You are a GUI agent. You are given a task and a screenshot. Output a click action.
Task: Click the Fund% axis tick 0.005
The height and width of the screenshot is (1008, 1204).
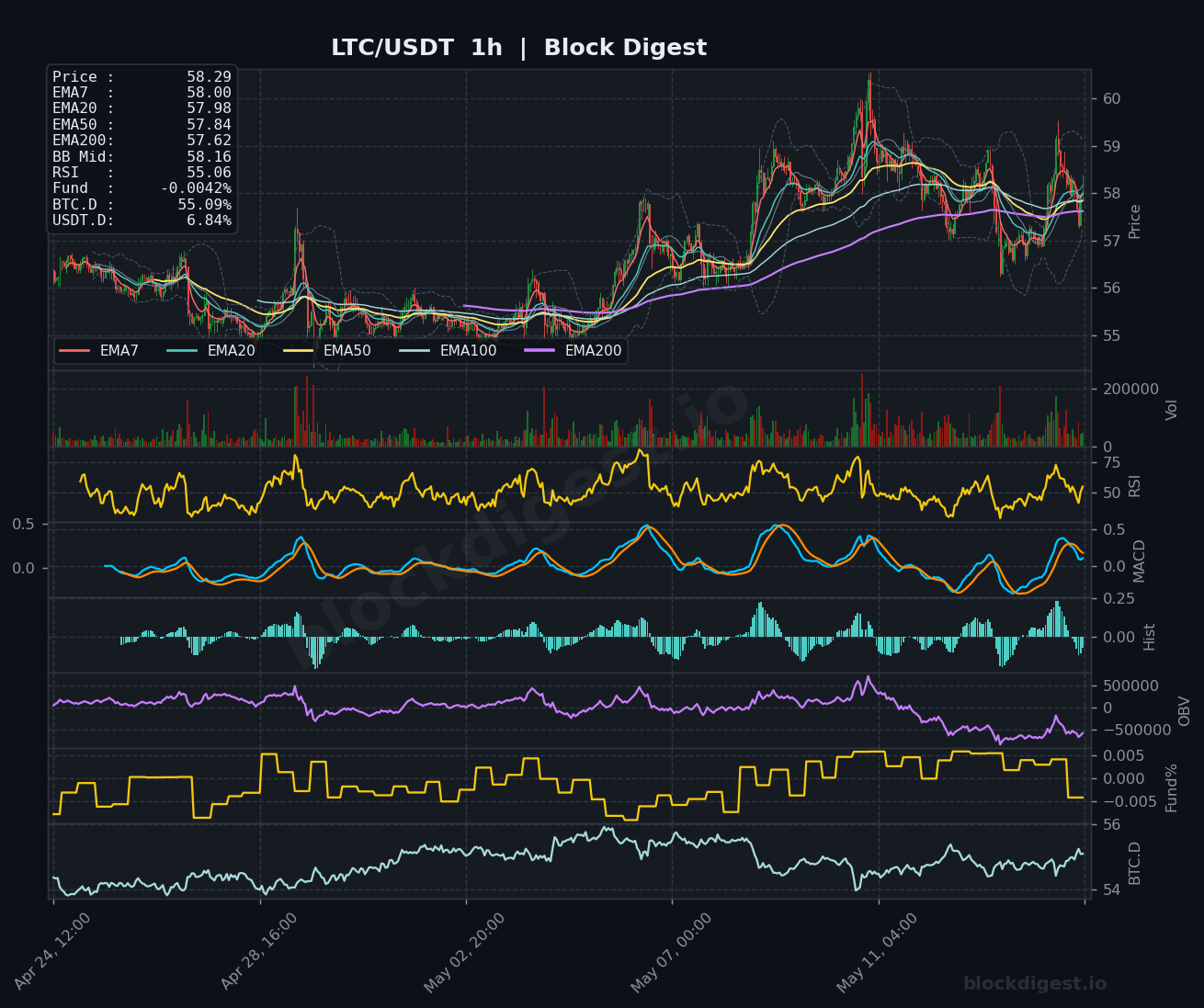tap(1123, 756)
